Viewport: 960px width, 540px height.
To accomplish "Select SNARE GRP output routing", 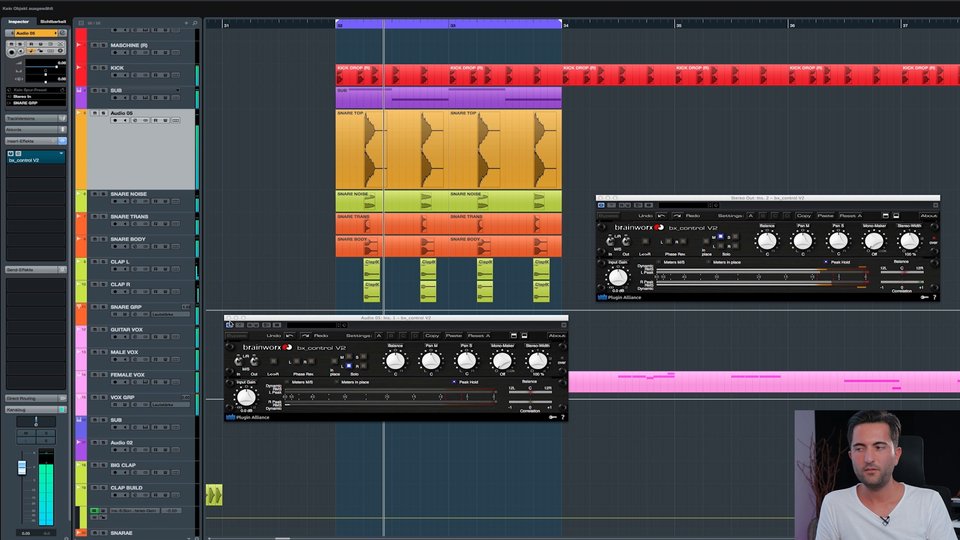I will pos(36,103).
